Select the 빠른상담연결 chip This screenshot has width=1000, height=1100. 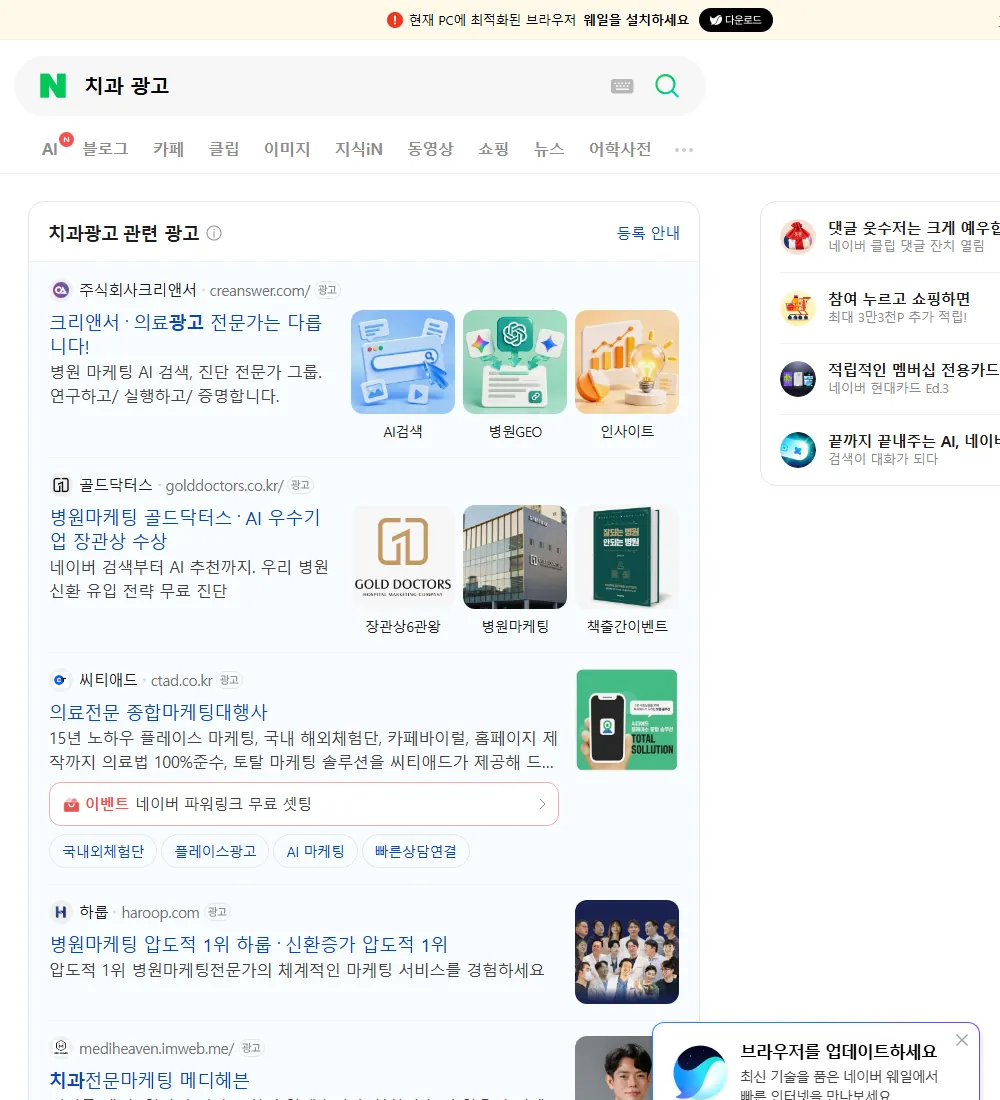pyautogui.click(x=415, y=852)
